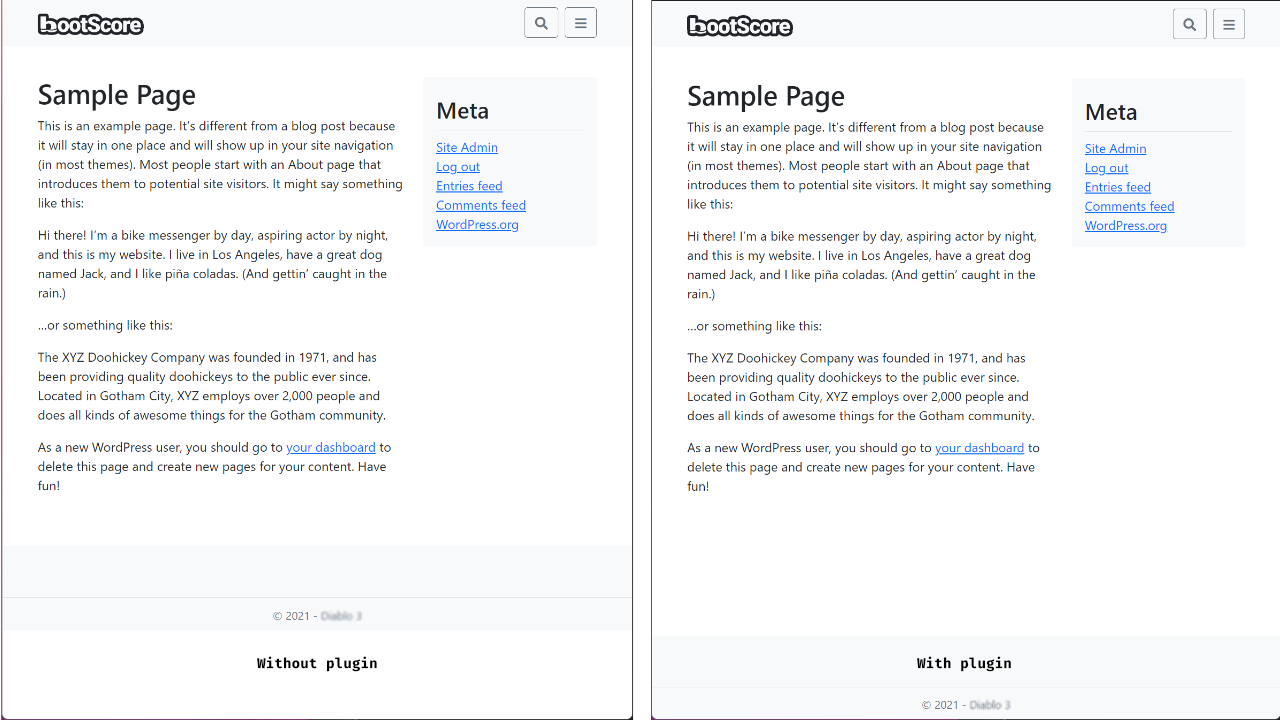Open the search in the Without plugin panel
The image size is (1280, 720).
coord(541,22)
